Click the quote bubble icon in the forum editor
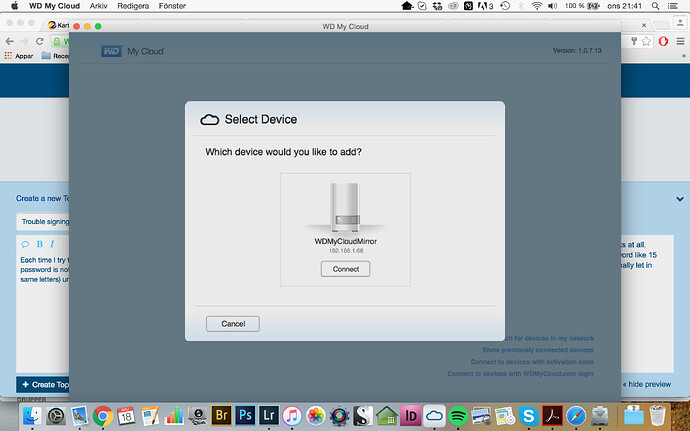The height and width of the screenshot is (431, 690). coord(25,244)
